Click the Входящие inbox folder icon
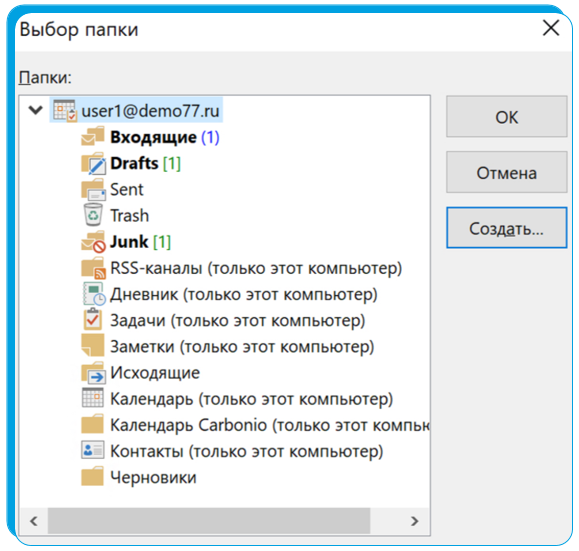The height and width of the screenshot is (551, 579). (x=92, y=136)
